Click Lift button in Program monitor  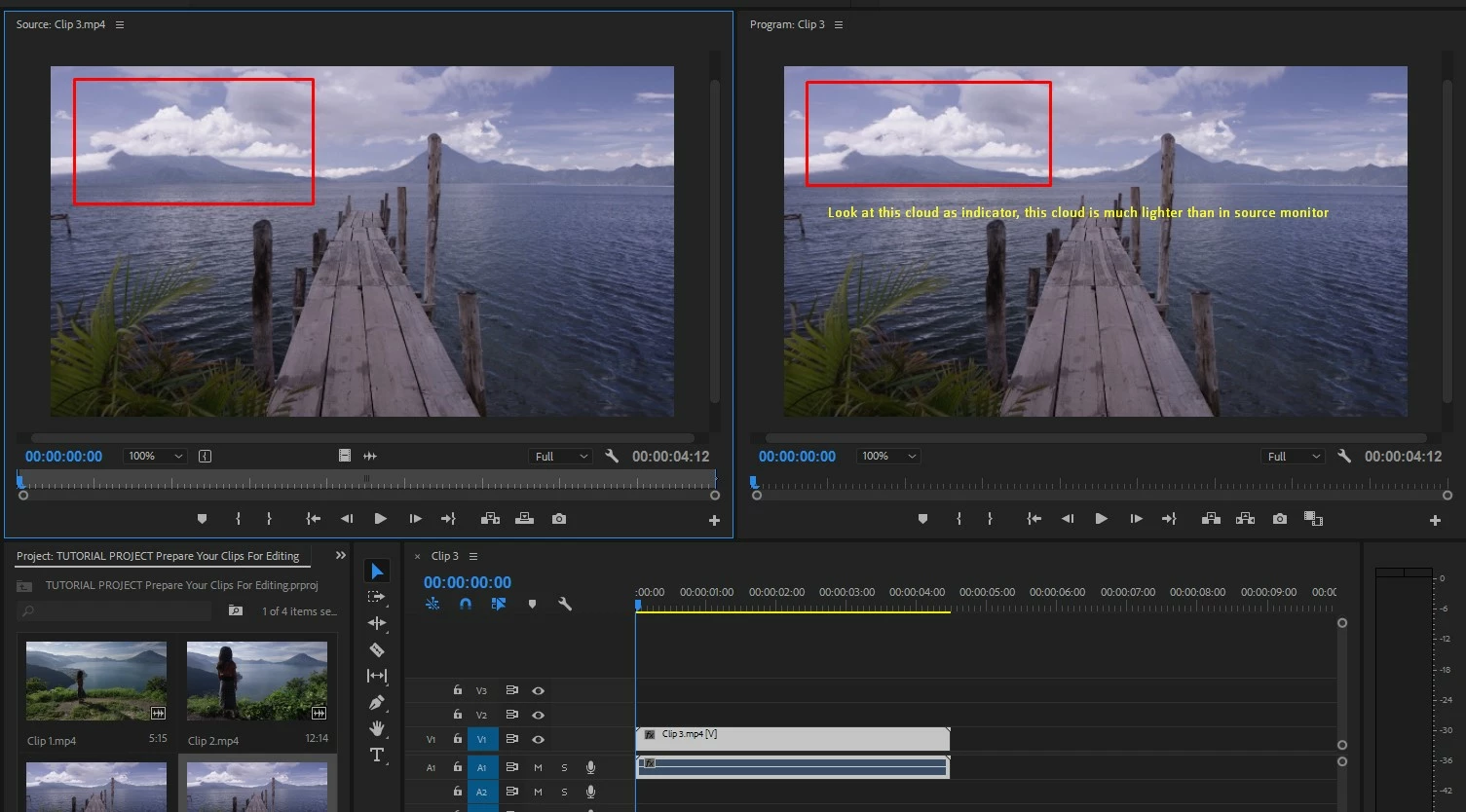(x=1211, y=519)
